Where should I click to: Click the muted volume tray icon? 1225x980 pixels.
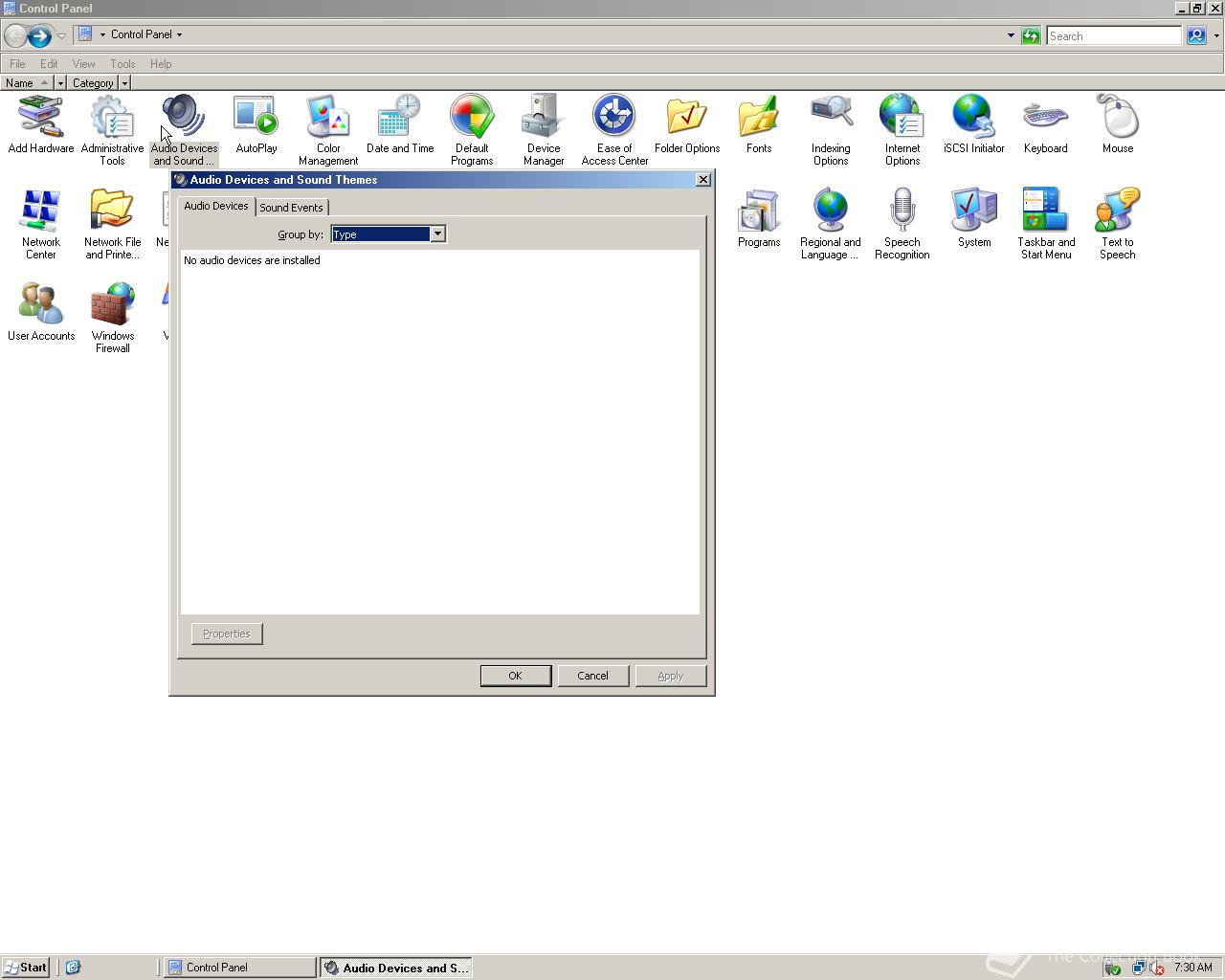pos(1156,969)
